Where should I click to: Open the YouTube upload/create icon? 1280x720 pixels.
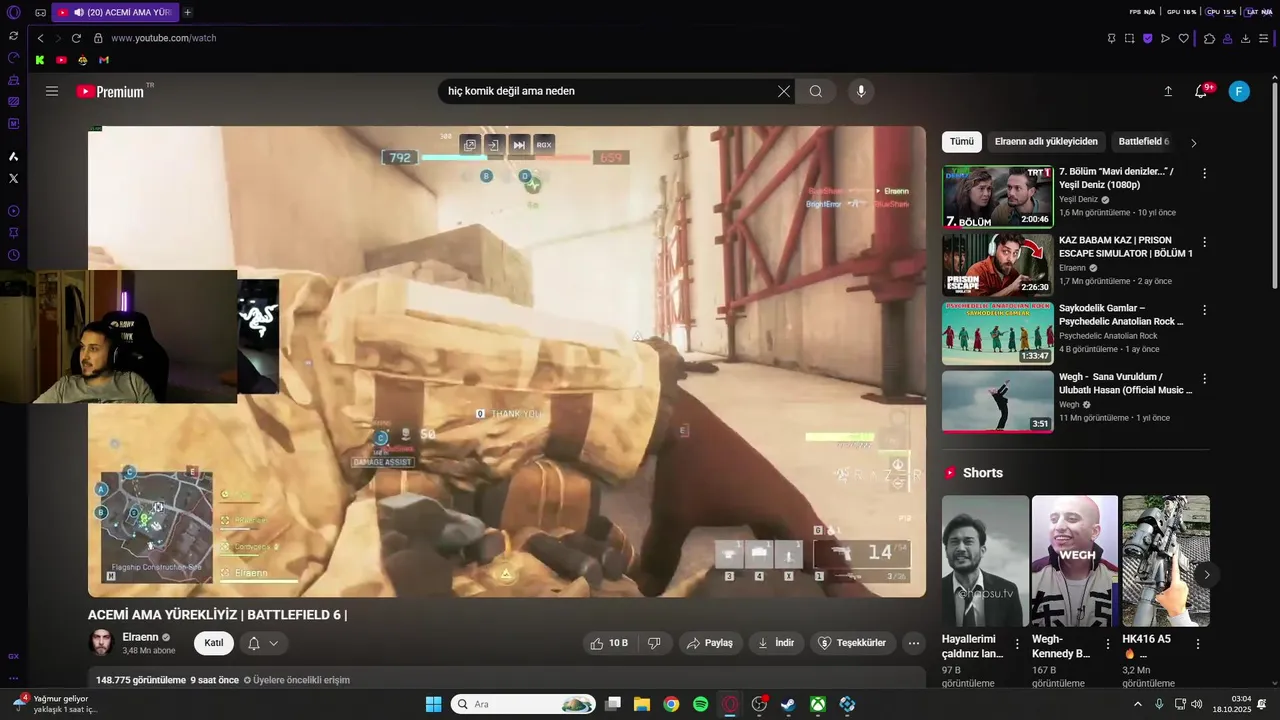pyautogui.click(x=1168, y=91)
